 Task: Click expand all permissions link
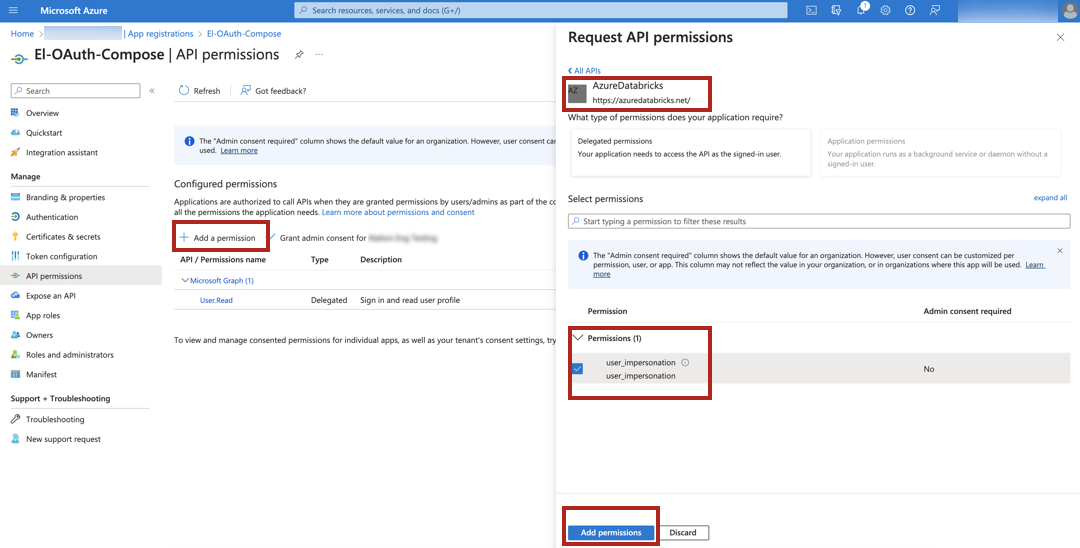click(1050, 198)
